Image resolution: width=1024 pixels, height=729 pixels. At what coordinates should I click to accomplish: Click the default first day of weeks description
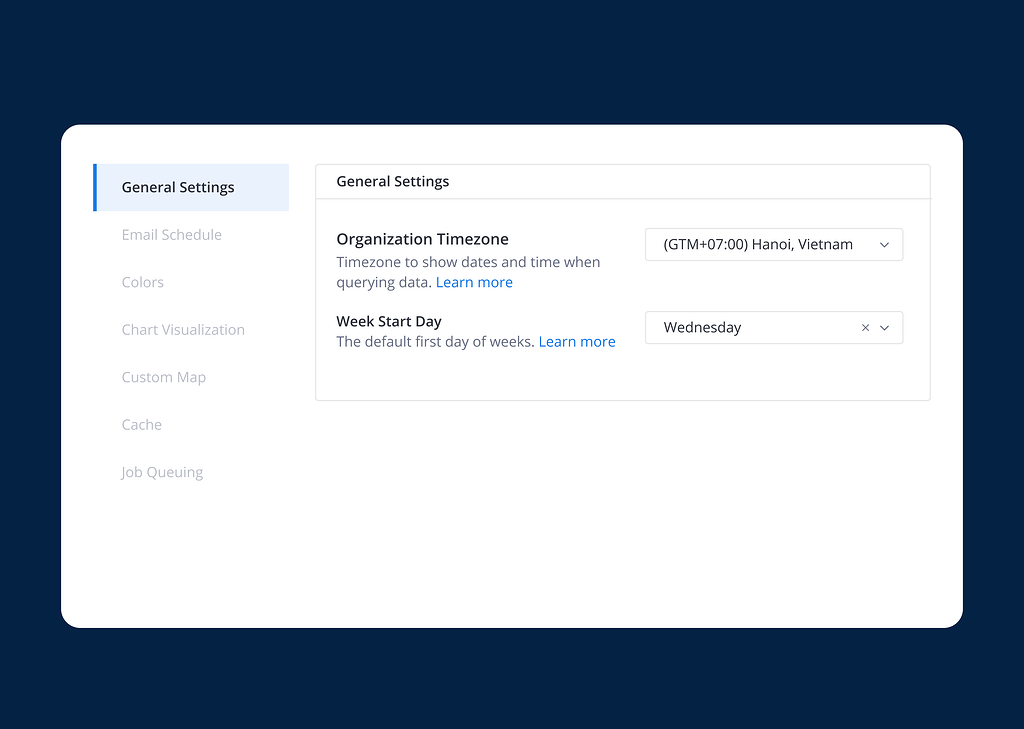[435, 342]
